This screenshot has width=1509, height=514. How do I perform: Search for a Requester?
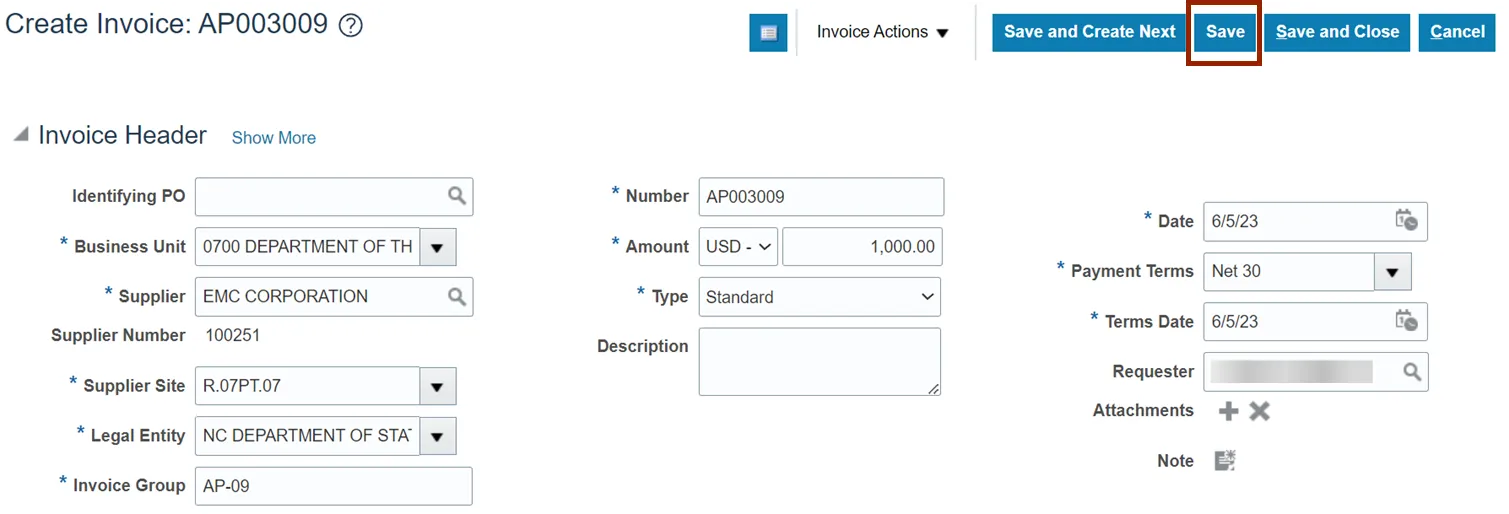click(1412, 371)
